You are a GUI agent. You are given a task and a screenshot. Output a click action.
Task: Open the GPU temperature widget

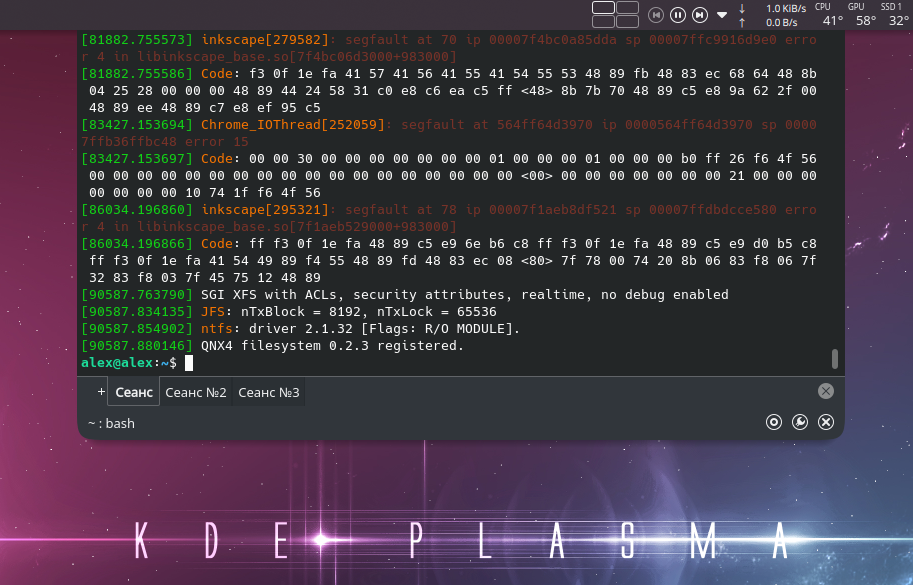(865, 15)
